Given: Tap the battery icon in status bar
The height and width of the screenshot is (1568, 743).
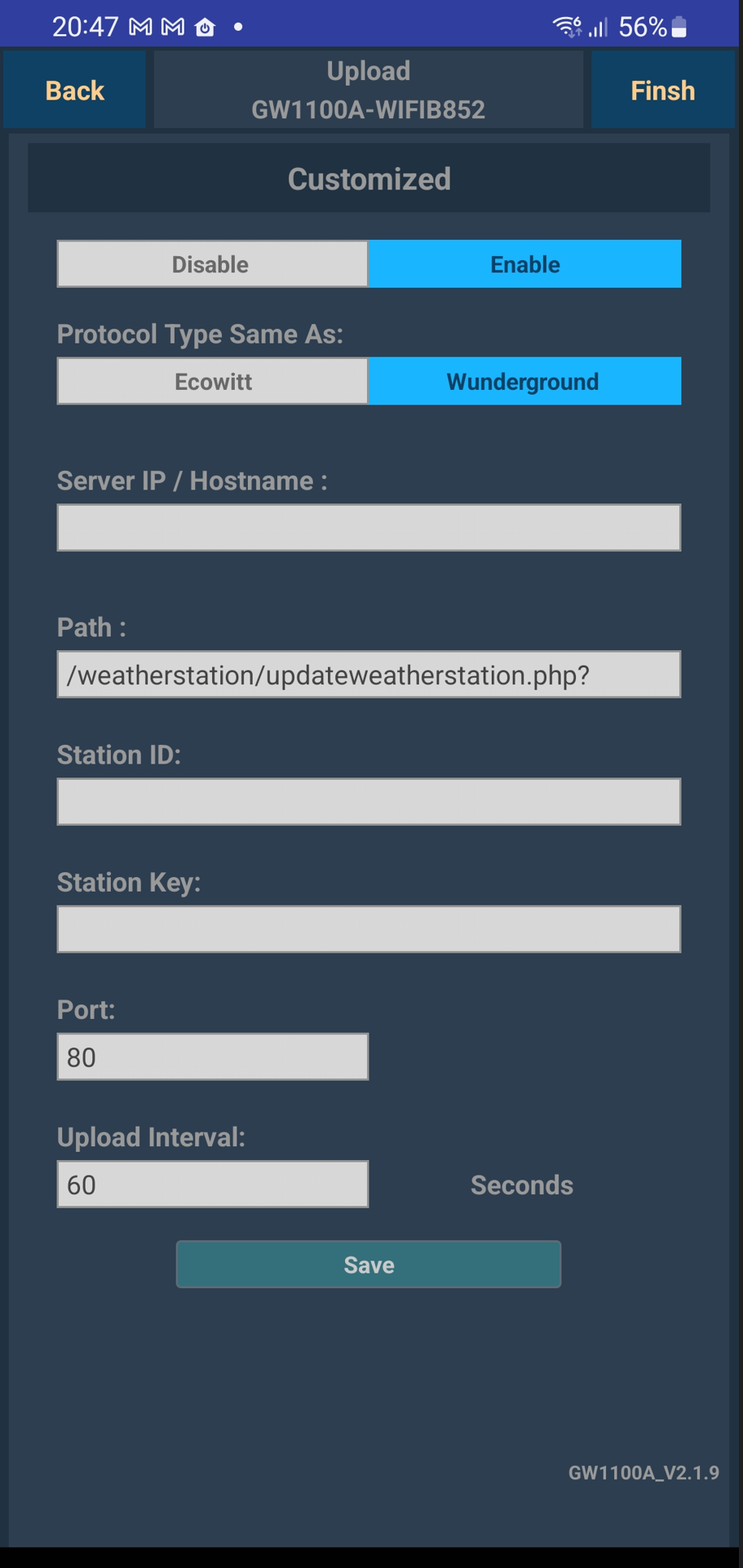Looking at the screenshot, I should click(x=679, y=28).
